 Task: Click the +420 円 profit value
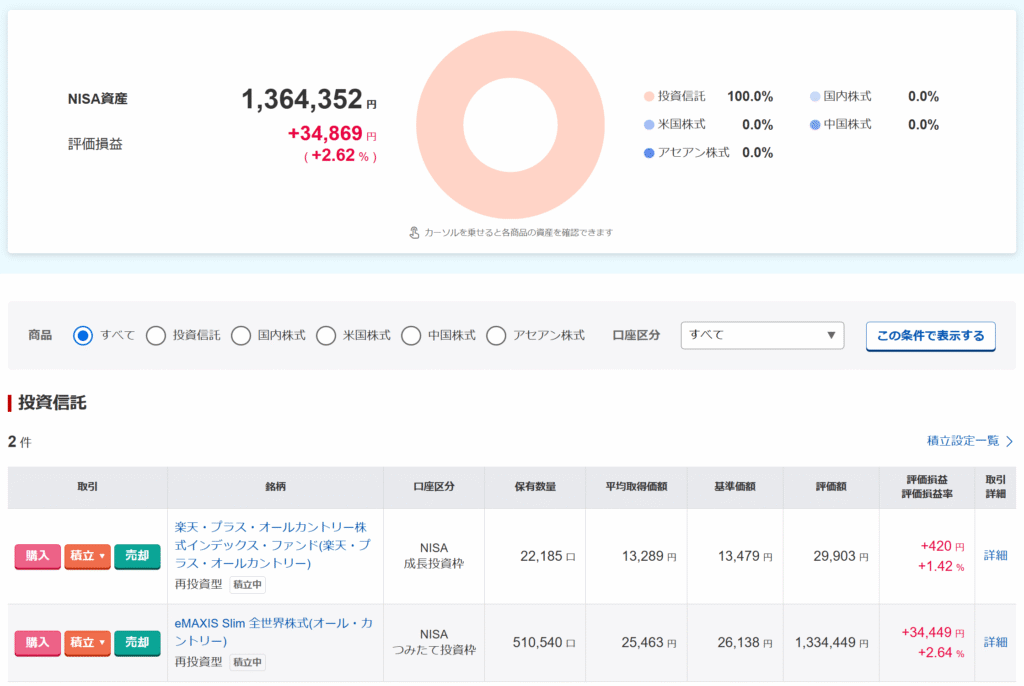942,546
